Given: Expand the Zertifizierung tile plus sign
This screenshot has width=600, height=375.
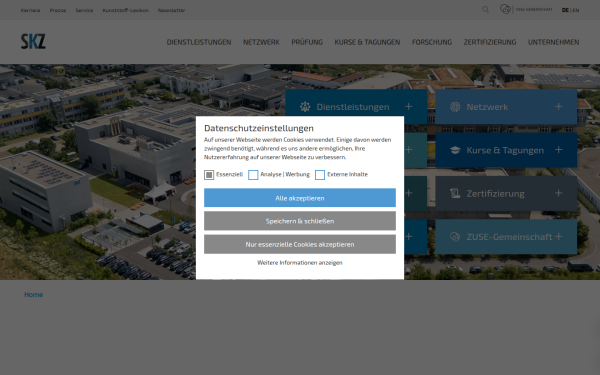Looking at the screenshot, I should point(559,193).
